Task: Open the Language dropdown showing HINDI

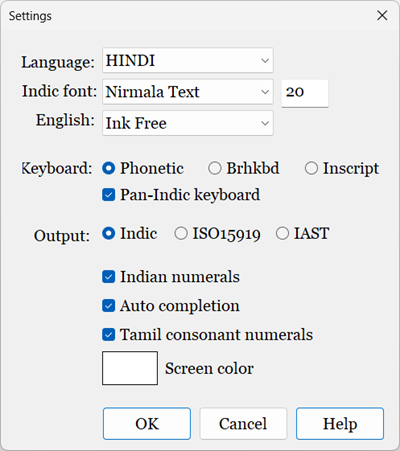Action: point(188,60)
